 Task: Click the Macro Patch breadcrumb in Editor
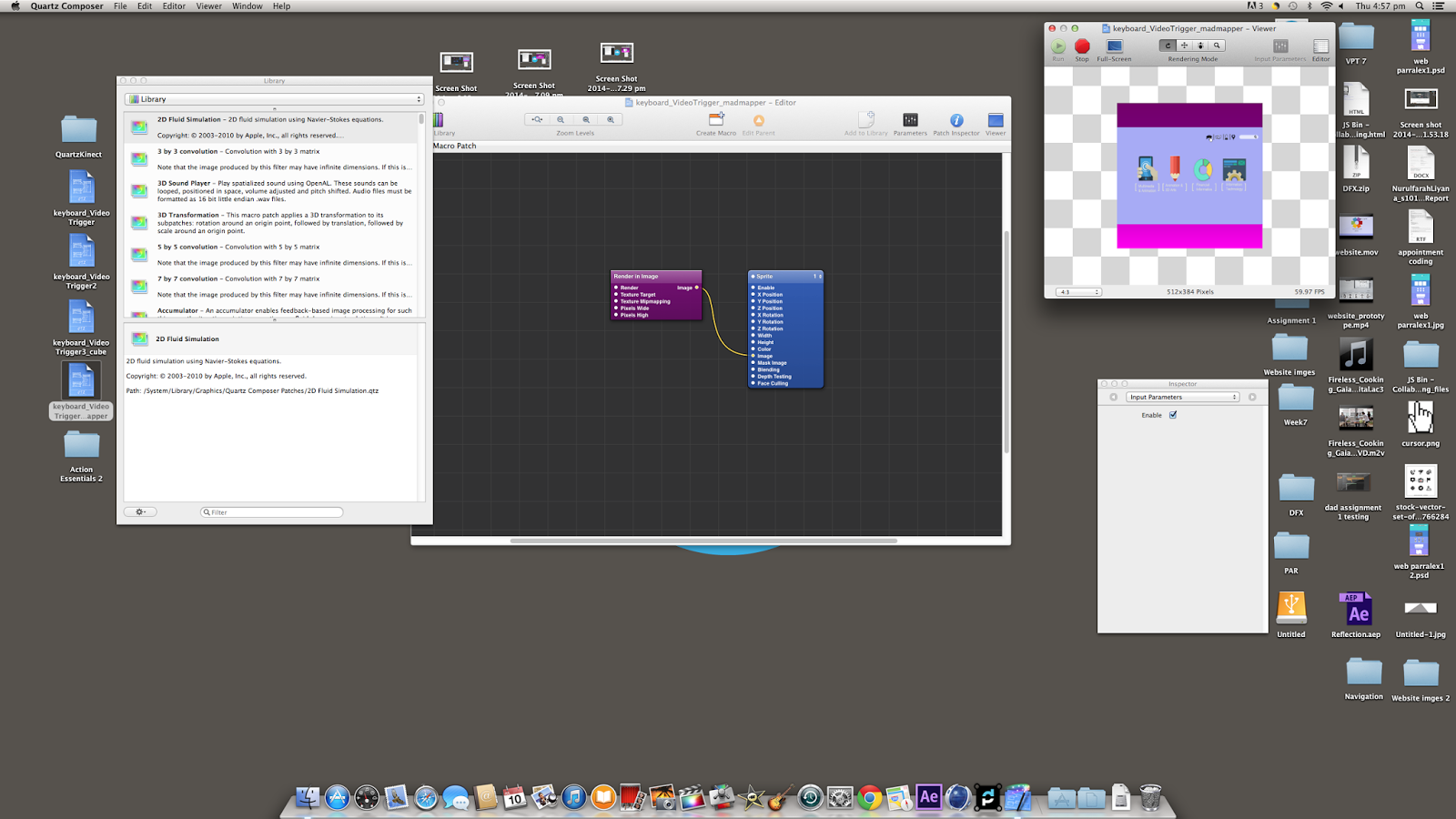pos(454,146)
